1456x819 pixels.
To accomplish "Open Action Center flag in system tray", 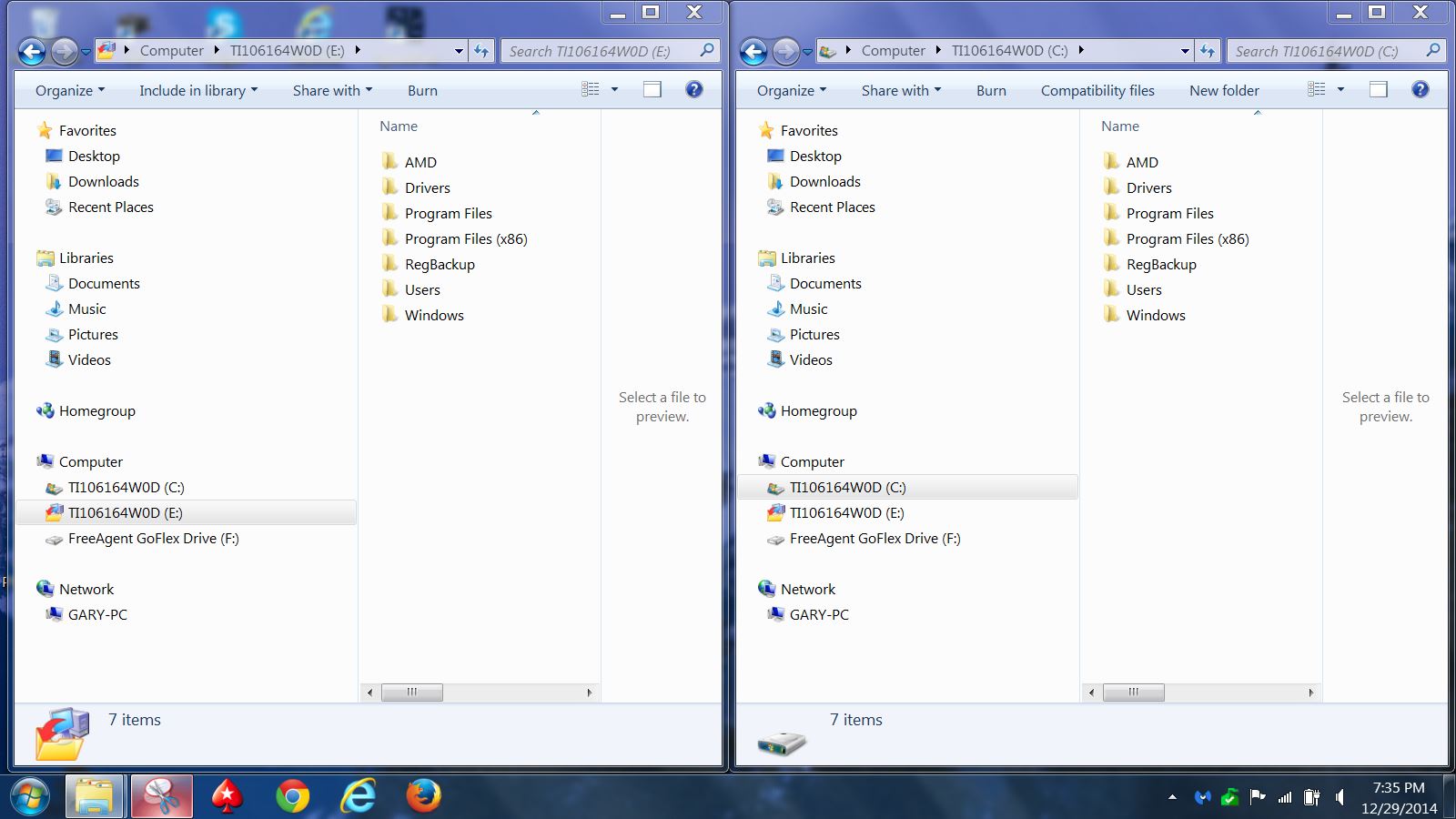I will click(1258, 797).
